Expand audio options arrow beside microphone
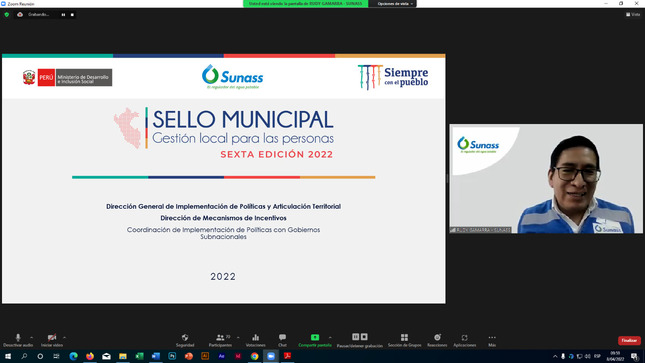The width and height of the screenshot is (645, 363). 32,337
